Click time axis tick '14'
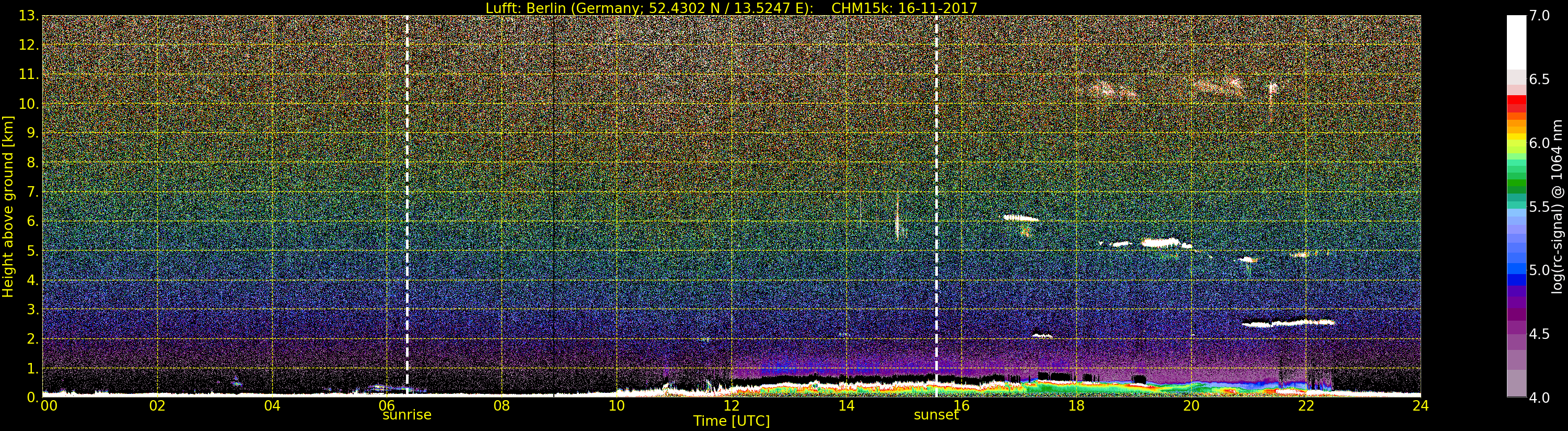This screenshot has height=431, width=1568. coord(846,405)
